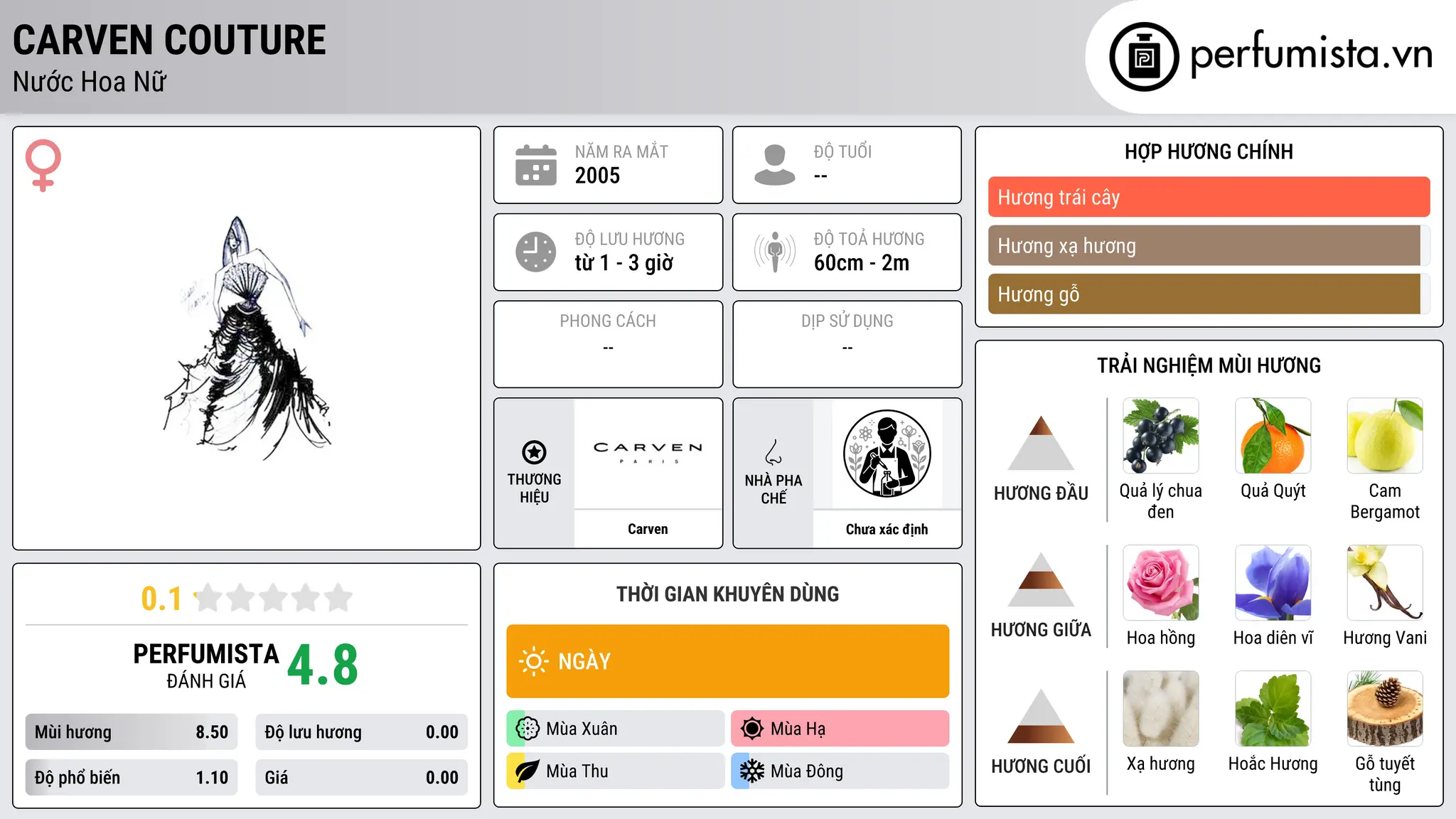The height and width of the screenshot is (819, 1456).
Task: Click the perfumista.vn site name
Action: (x=1311, y=54)
